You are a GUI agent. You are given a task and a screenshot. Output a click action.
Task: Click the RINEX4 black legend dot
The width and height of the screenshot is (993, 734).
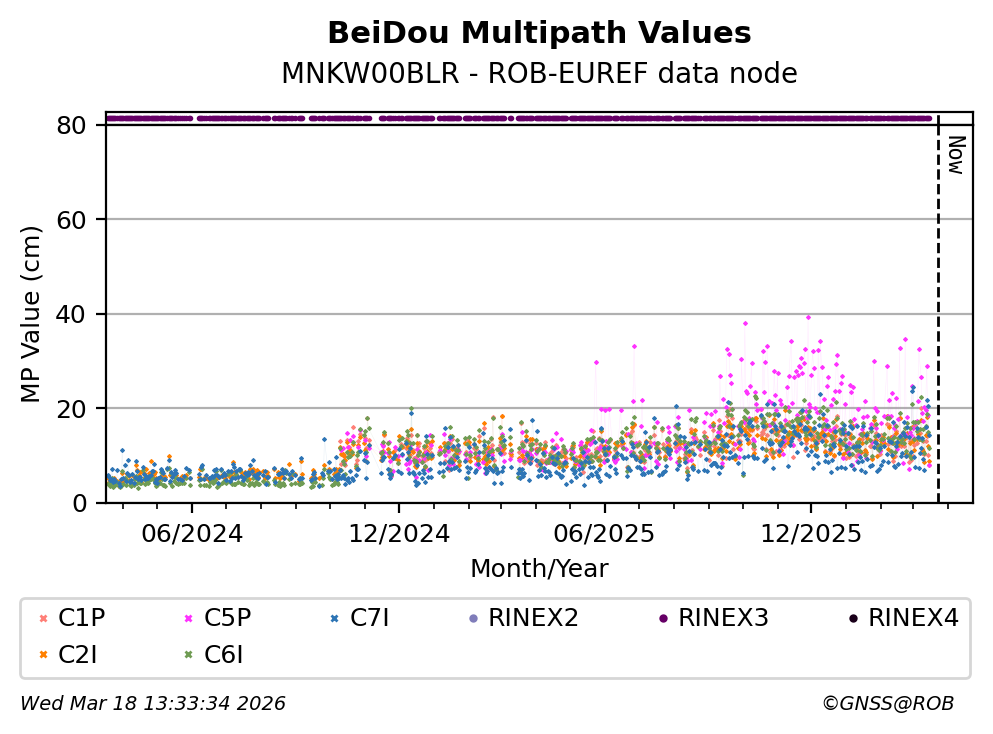pos(852,619)
